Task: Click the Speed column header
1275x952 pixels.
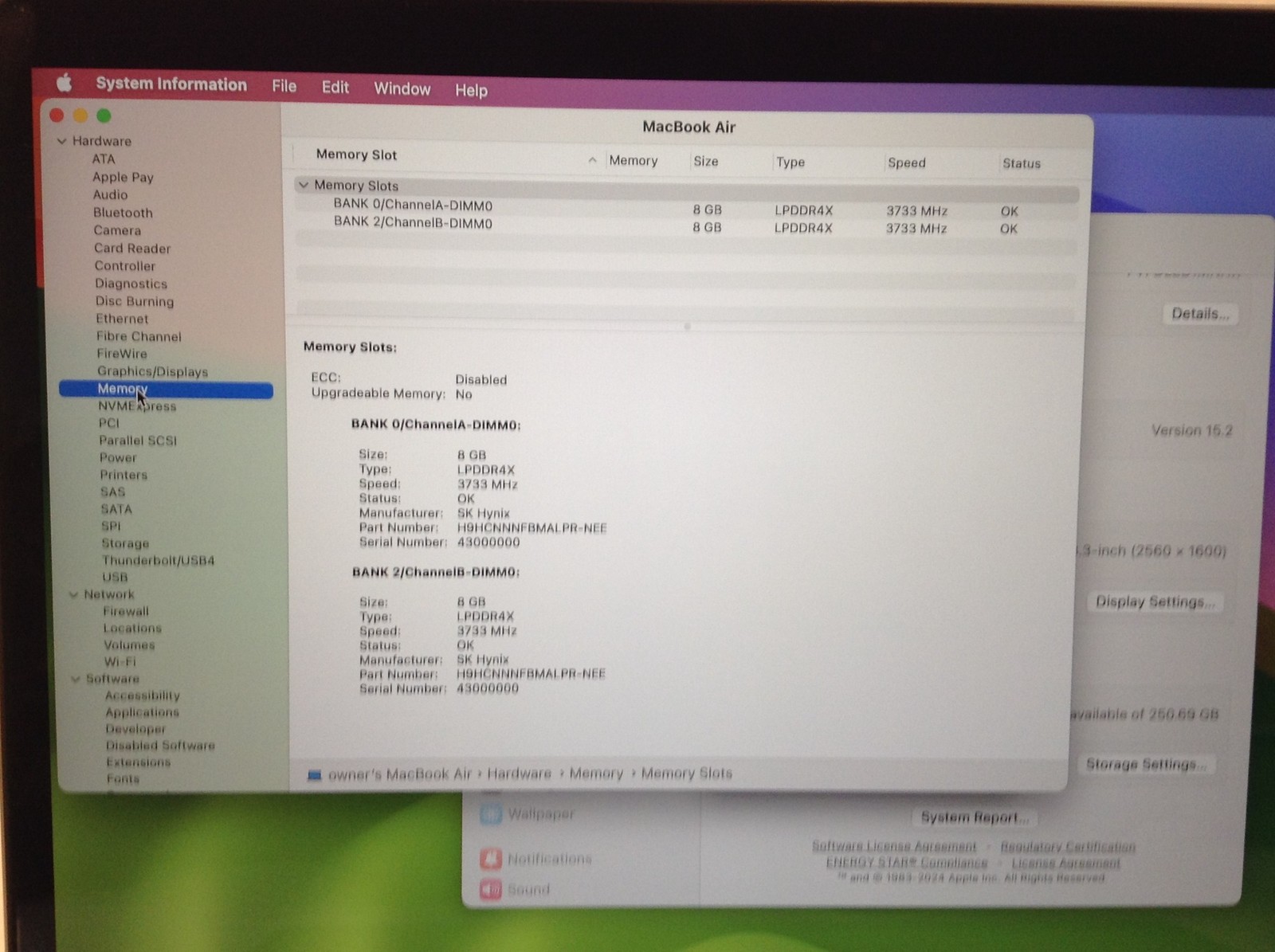Action: point(907,163)
